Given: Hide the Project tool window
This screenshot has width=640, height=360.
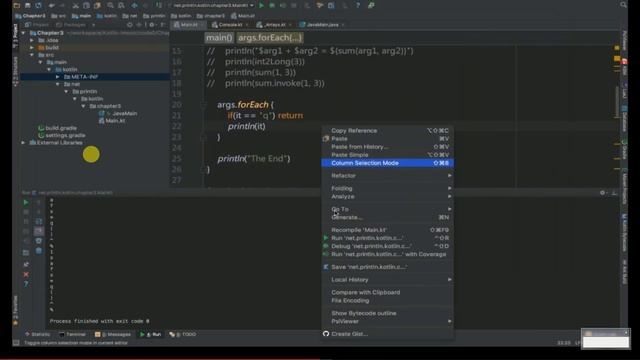Looking at the screenshot, I should point(163,24).
